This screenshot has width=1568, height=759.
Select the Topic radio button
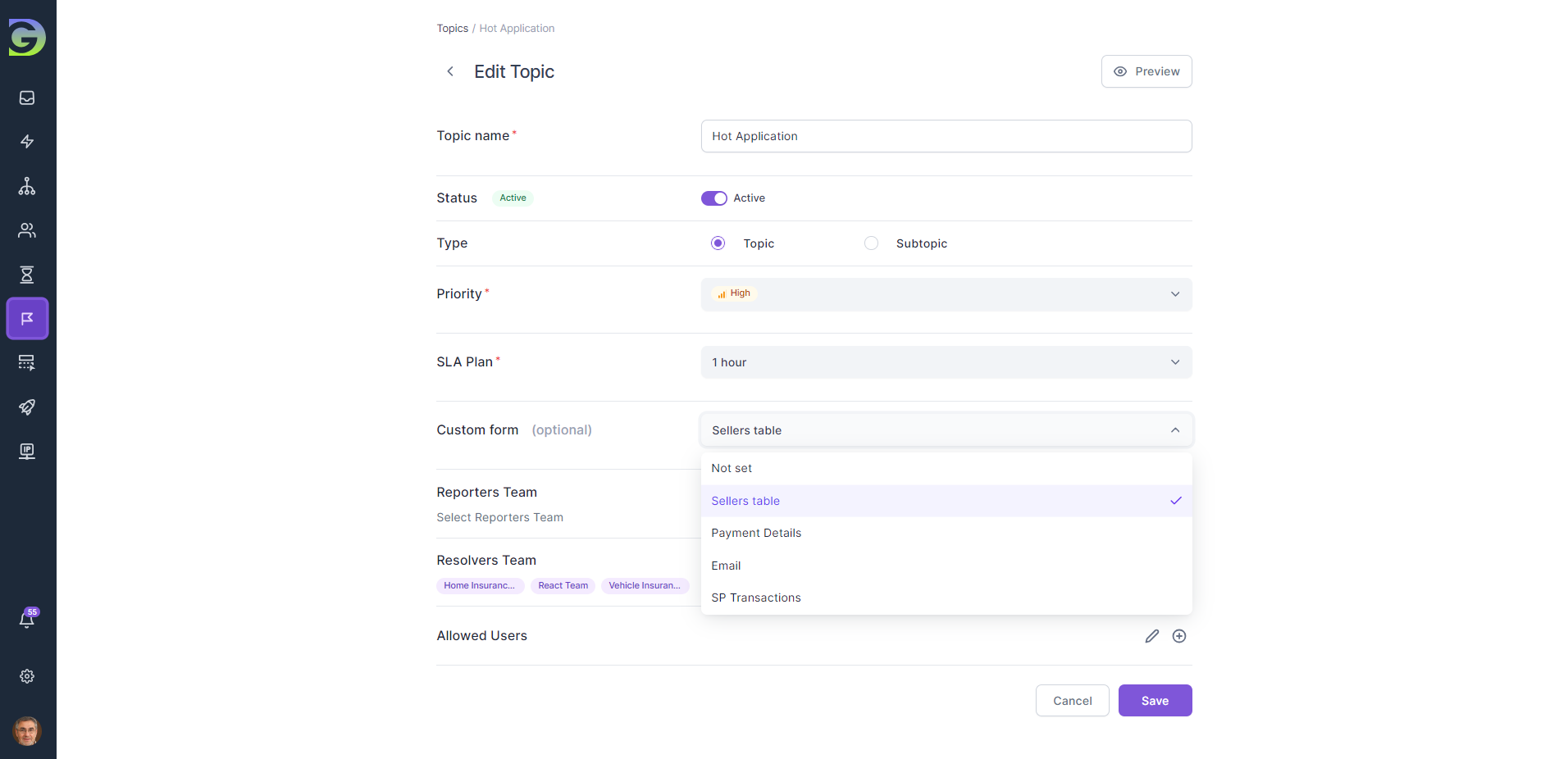point(718,243)
